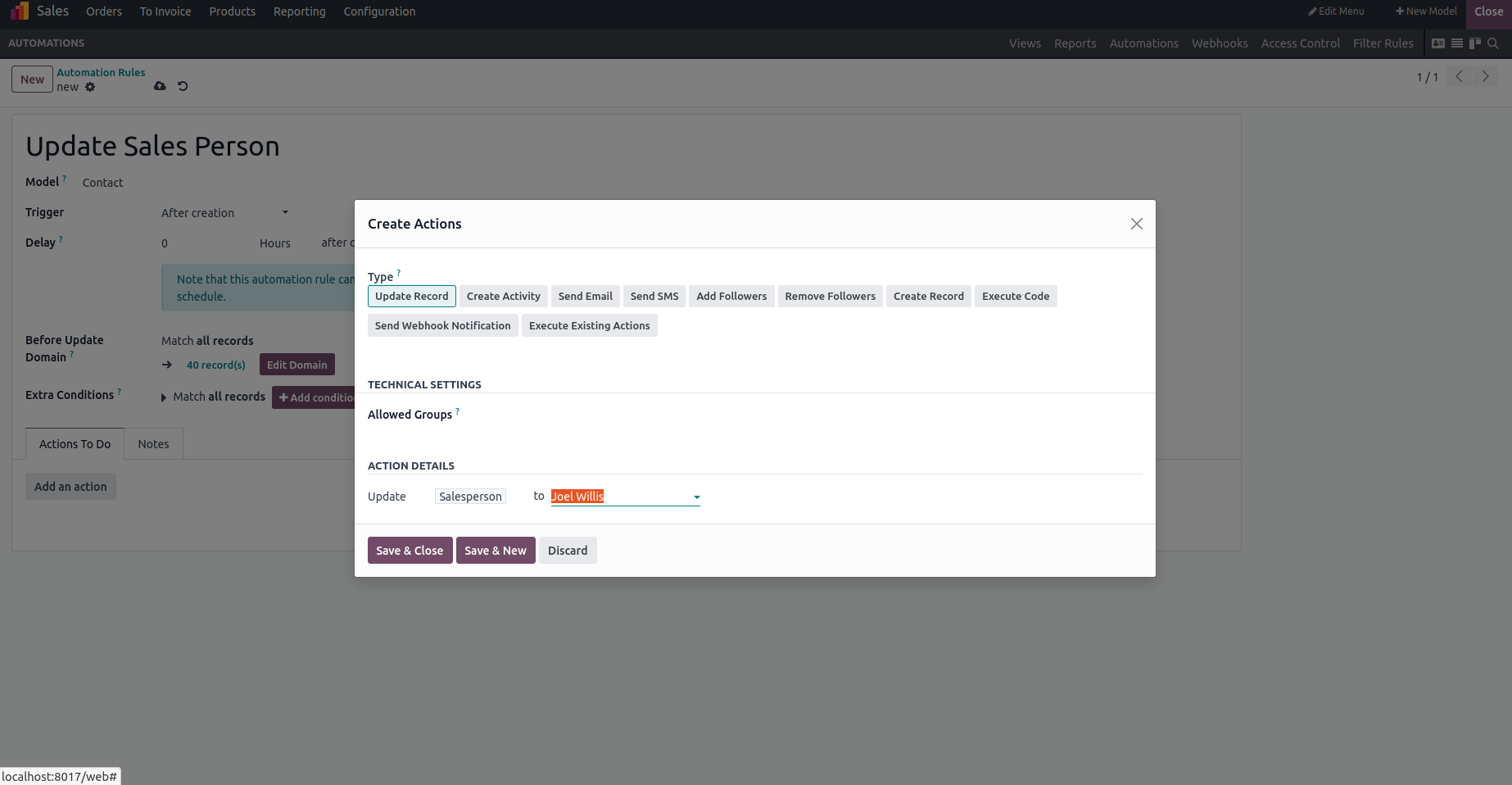This screenshot has width=1512, height=785.
Task: Select the Create Activity action type
Action: (504, 296)
